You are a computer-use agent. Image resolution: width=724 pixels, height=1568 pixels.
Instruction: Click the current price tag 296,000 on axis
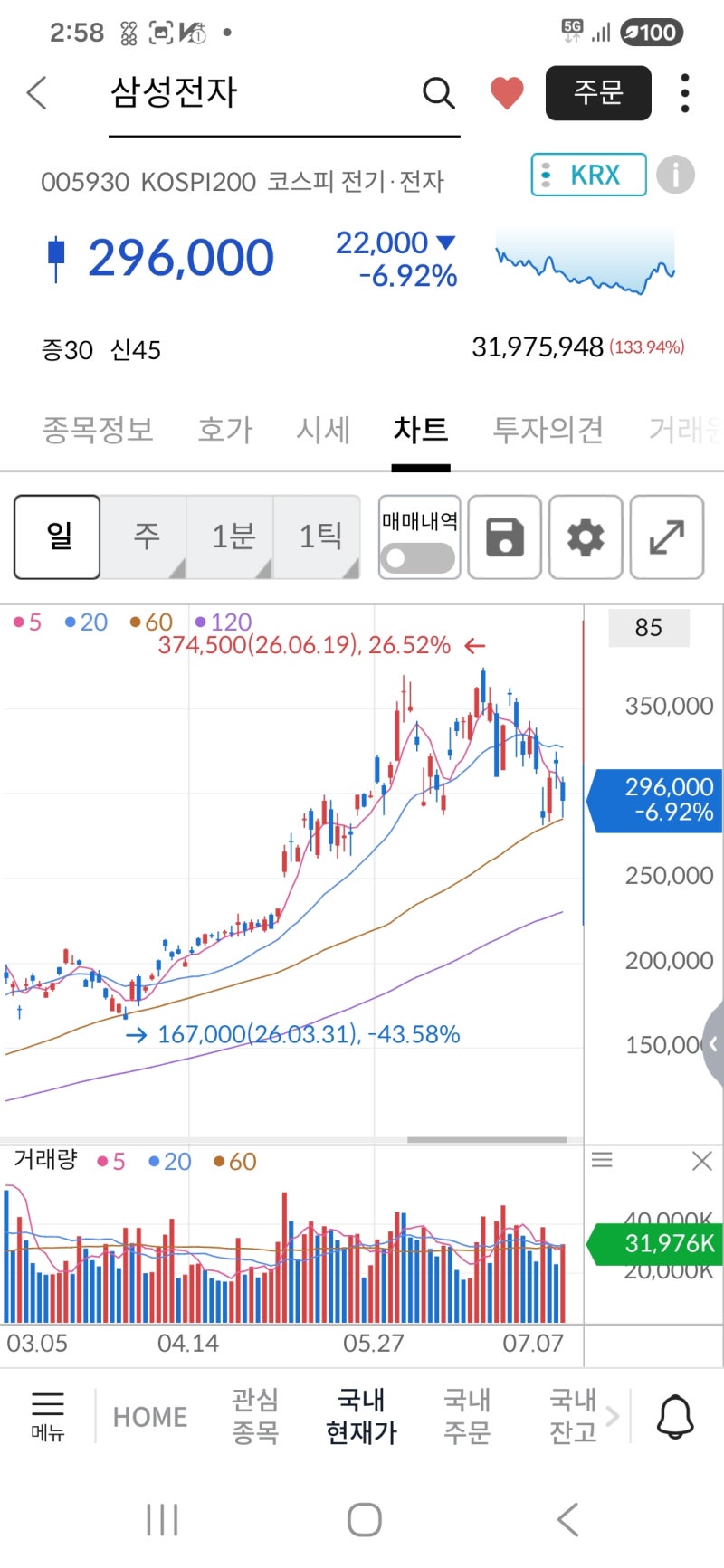pyautogui.click(x=655, y=800)
